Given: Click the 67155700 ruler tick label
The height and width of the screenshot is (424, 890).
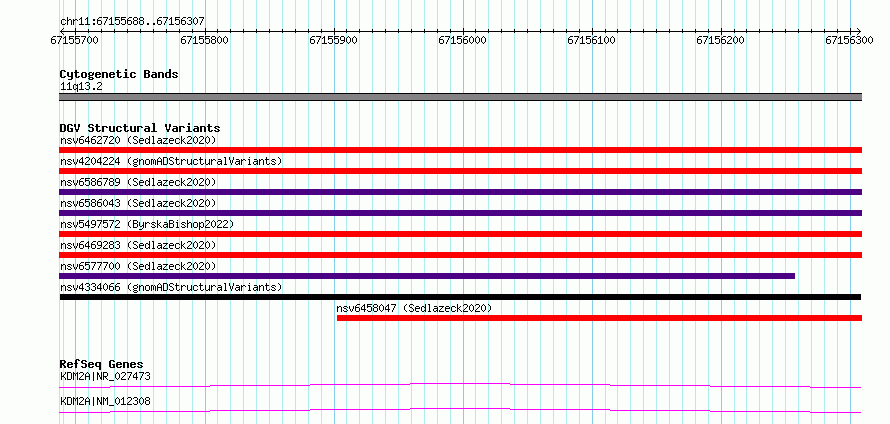Looking at the screenshot, I should (x=74, y=40).
